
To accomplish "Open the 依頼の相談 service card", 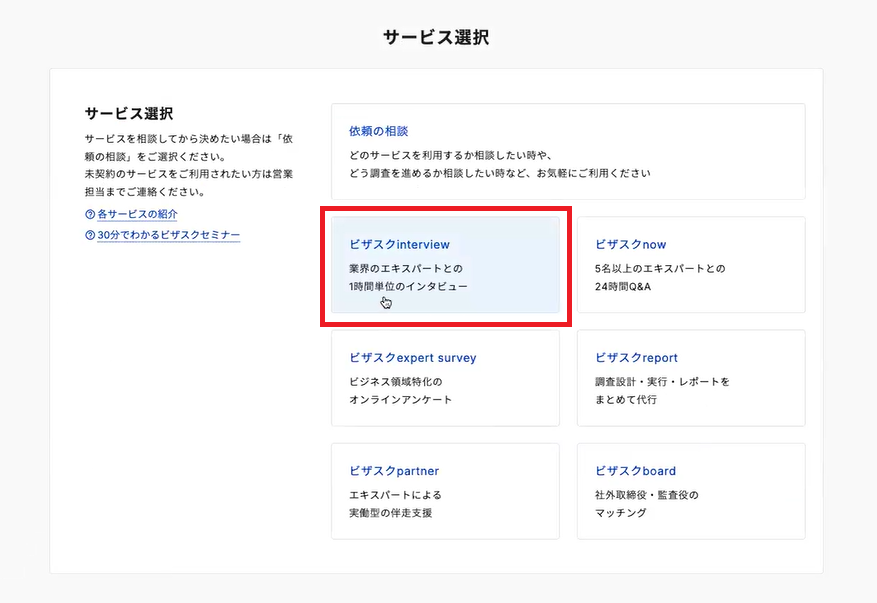I will pyautogui.click(x=568, y=152).
